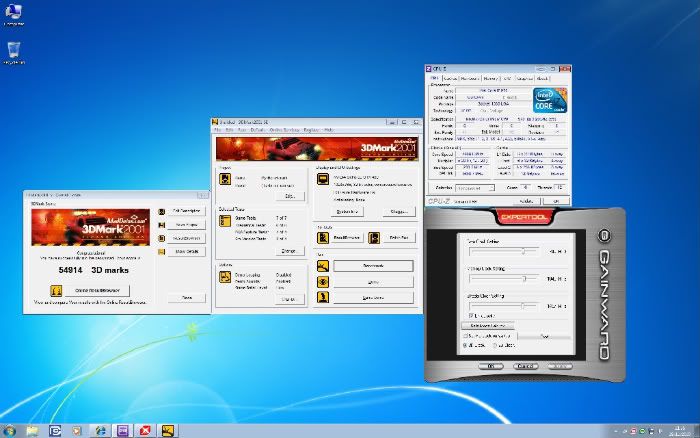
Task: Click the 3DMark2001 title bar application icon
Action: 215,122
